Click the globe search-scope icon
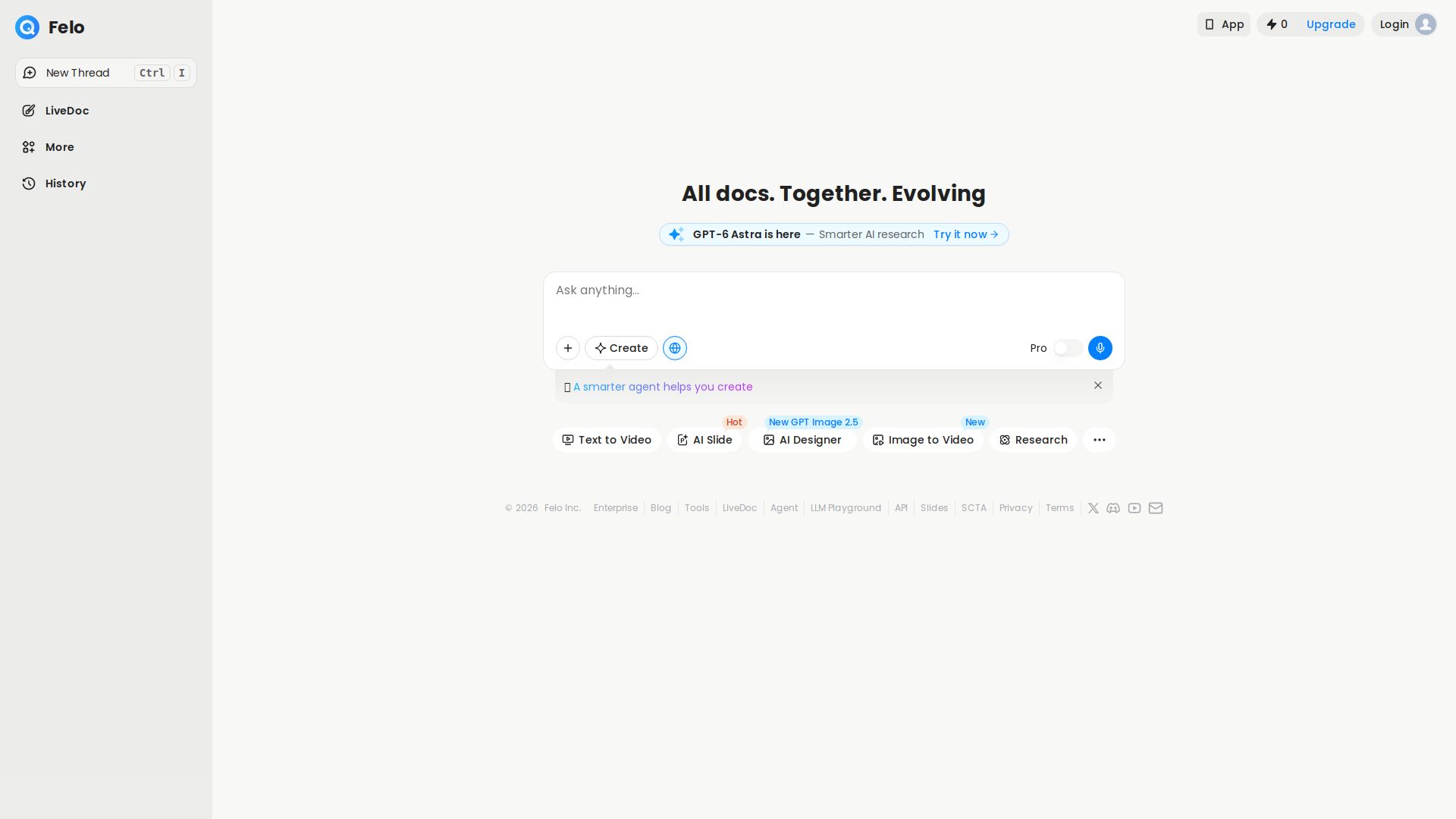Viewport: 1456px width, 819px height. click(675, 348)
